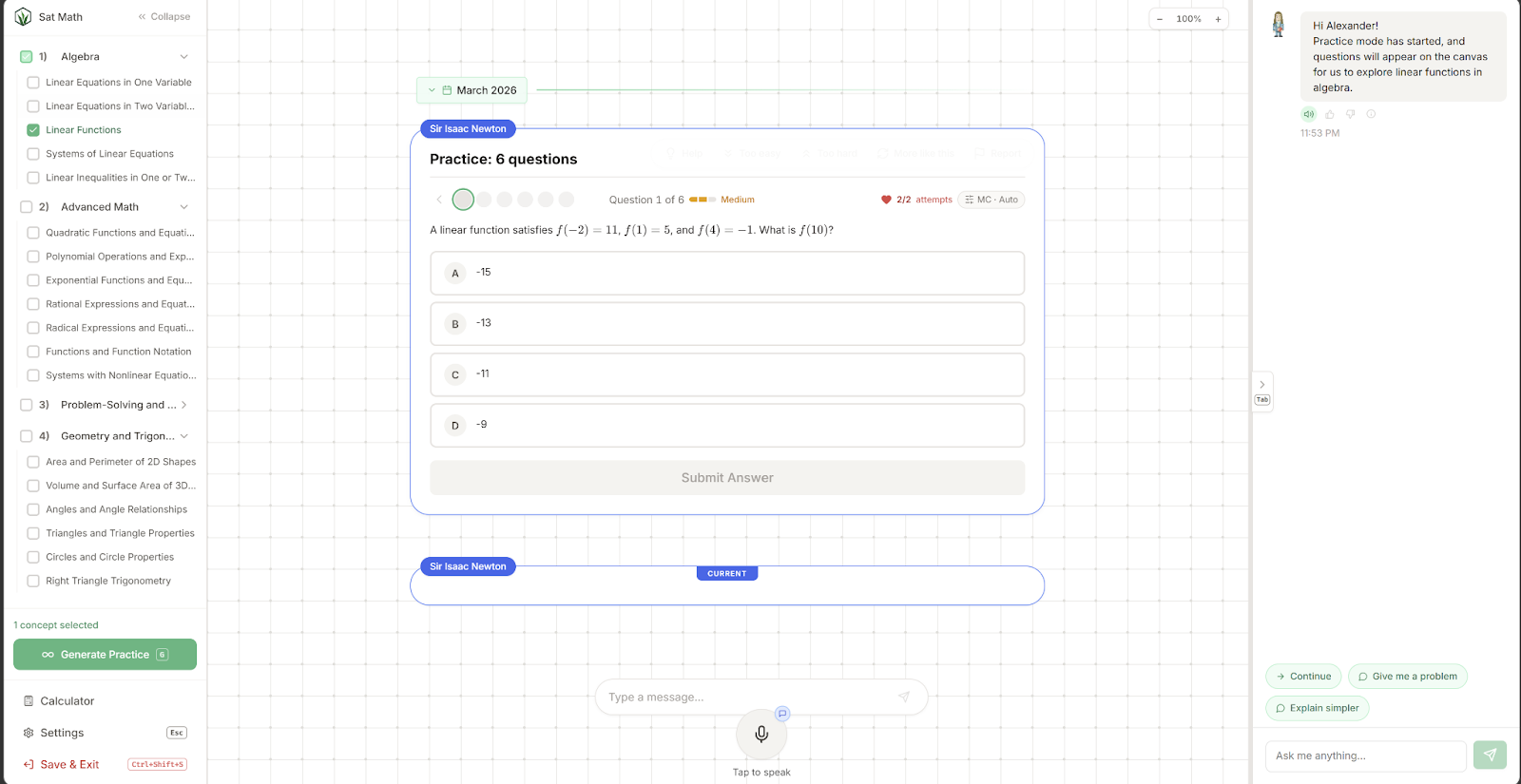Viewport: 1521px width, 784px height.
Task: Click Submit Answer
Action: pos(727,478)
